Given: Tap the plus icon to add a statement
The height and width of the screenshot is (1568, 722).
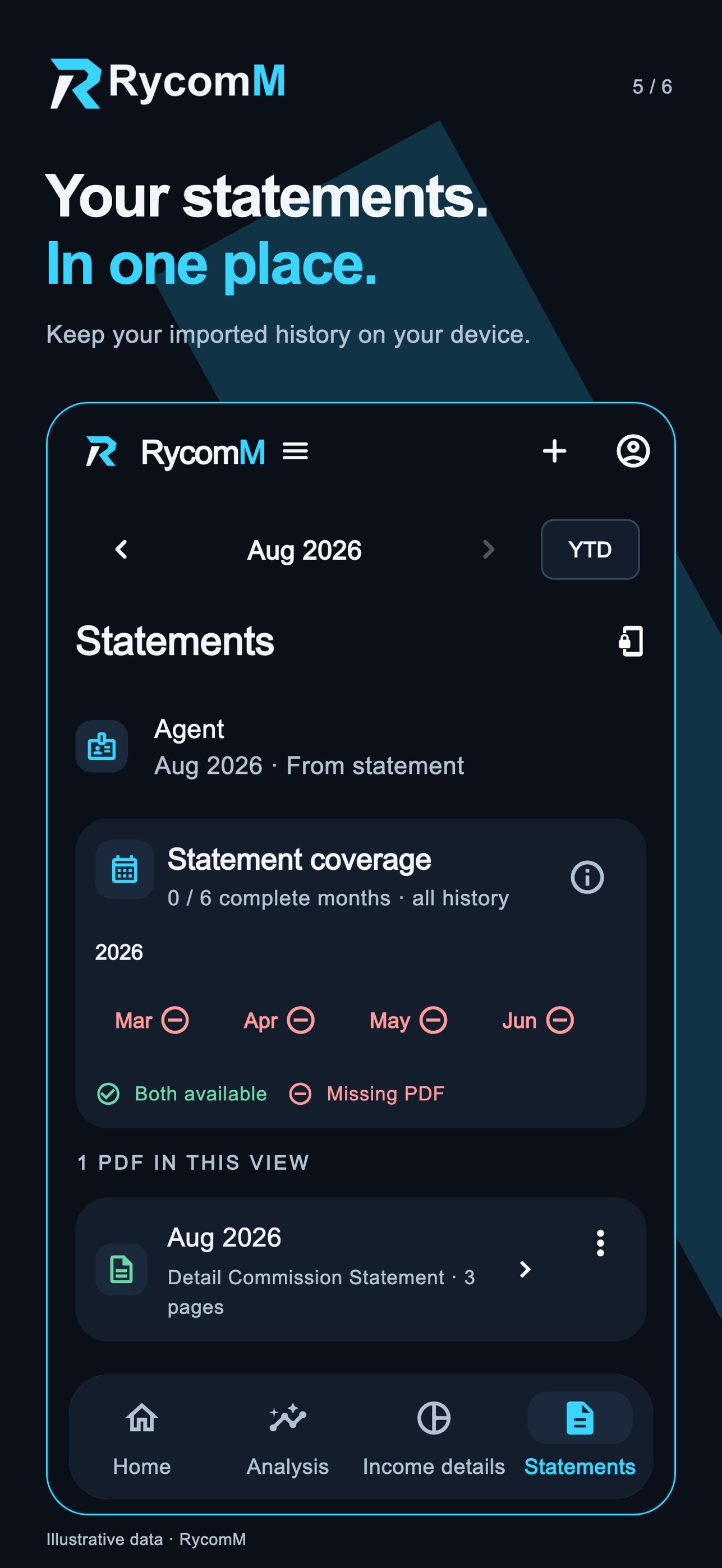Looking at the screenshot, I should click(554, 451).
